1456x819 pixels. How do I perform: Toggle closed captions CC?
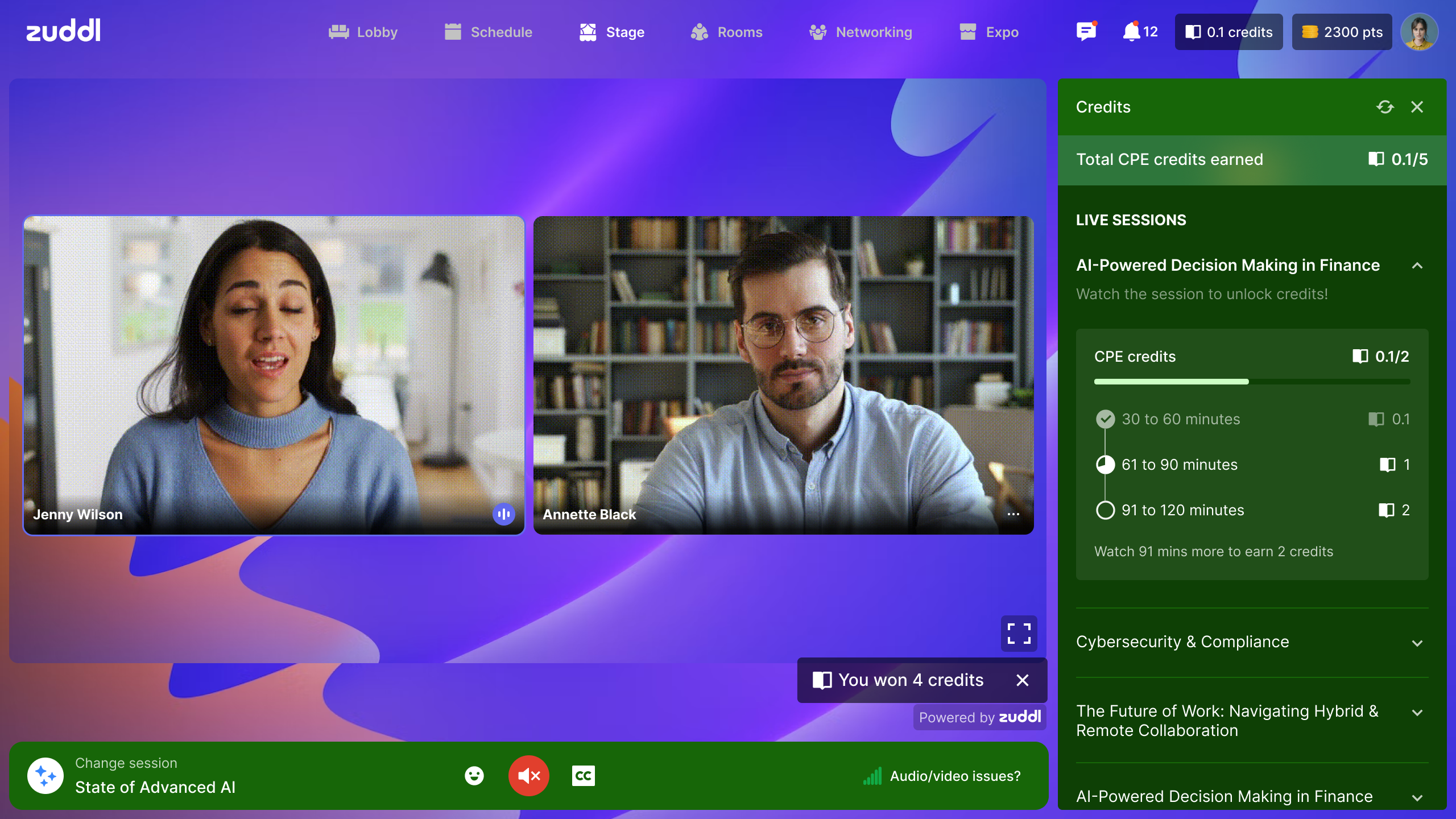584,776
